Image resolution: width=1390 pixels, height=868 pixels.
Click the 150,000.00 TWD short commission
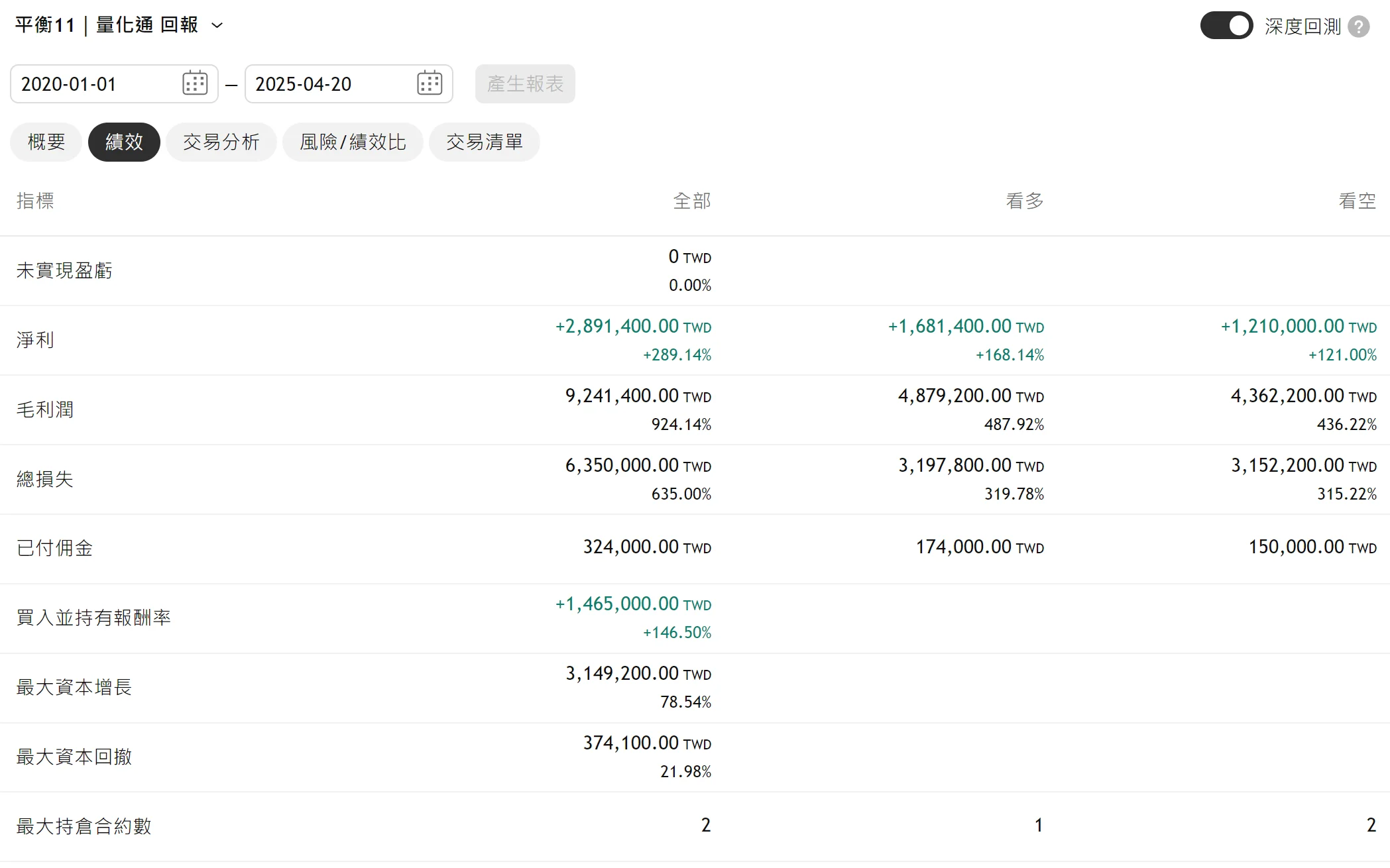click(x=1312, y=547)
